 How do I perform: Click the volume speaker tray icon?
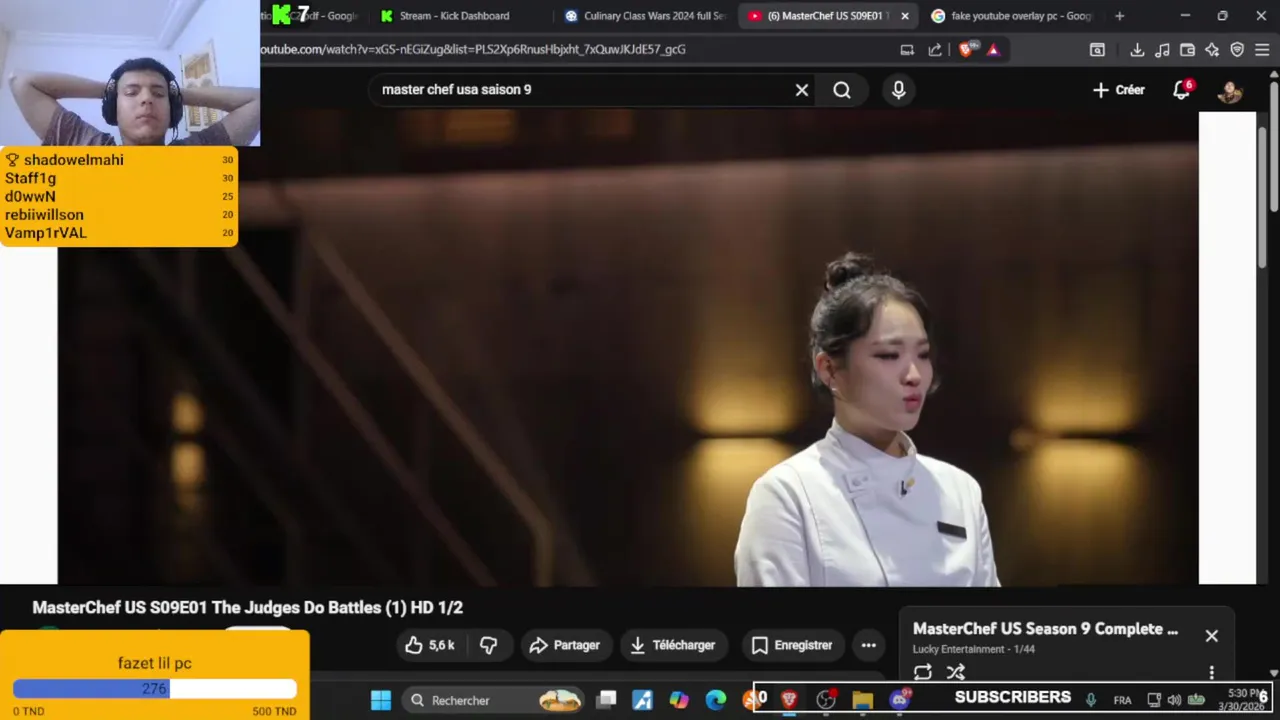tap(1174, 700)
